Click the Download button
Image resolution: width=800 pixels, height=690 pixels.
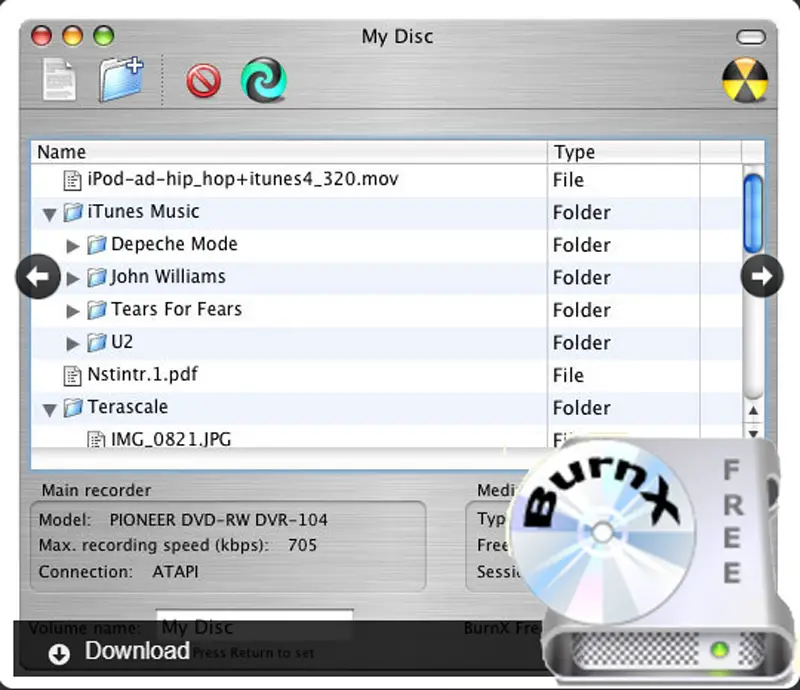[119, 651]
